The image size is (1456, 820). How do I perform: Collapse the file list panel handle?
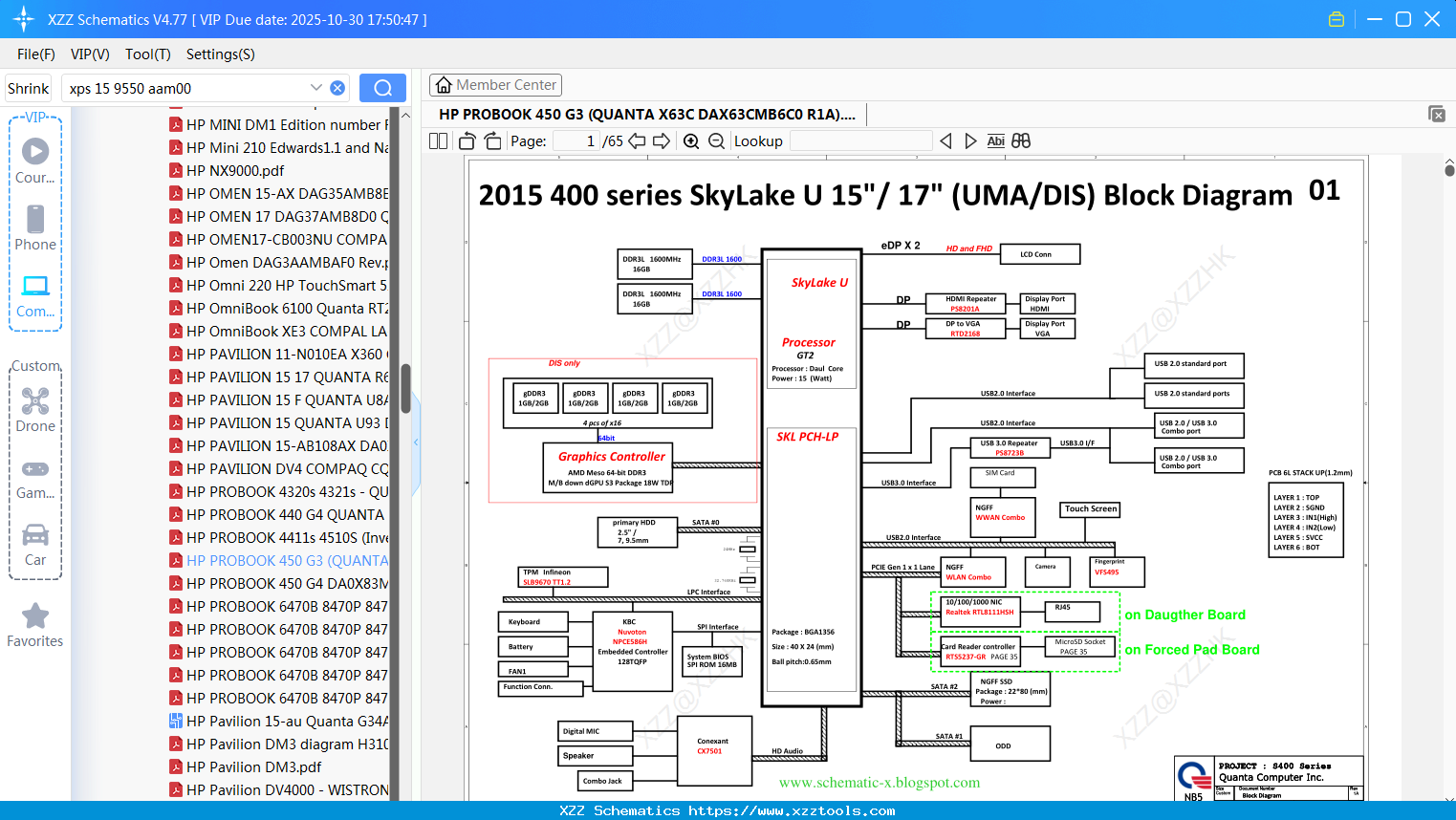pos(416,442)
